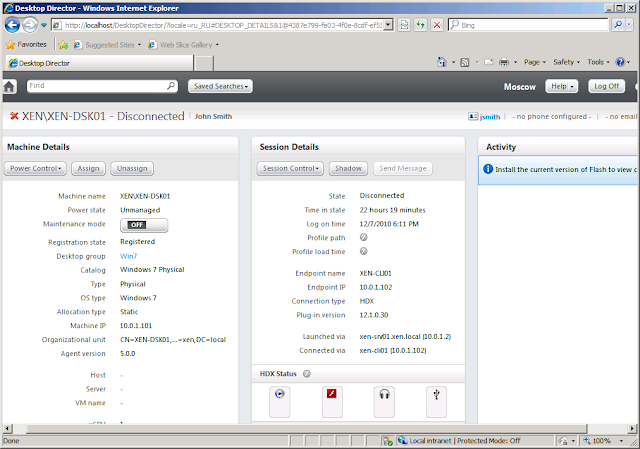Click the browser address bar URL
Viewport: 640px width, 449px height.
[223, 25]
